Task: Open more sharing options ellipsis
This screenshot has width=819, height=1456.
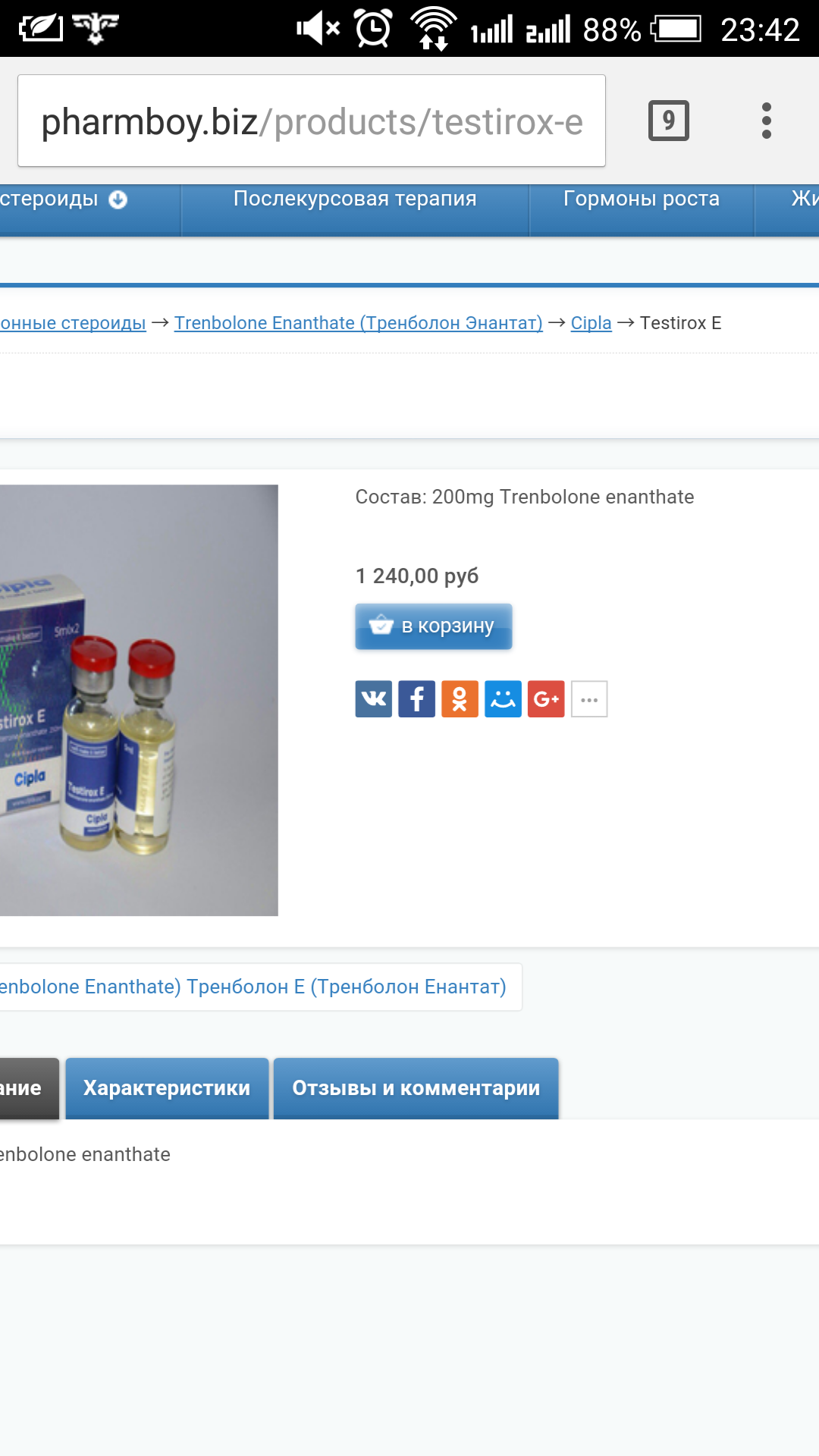Action: [x=589, y=698]
